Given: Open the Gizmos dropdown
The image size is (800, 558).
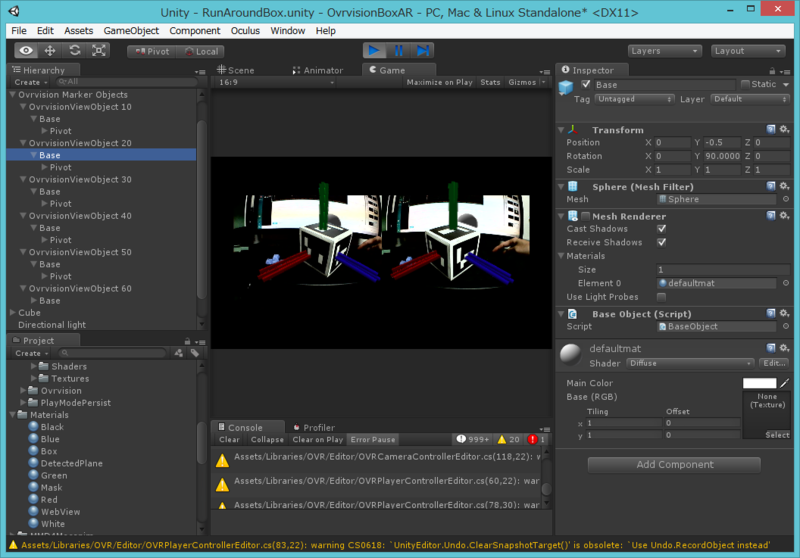Looking at the screenshot, I should coord(527,82).
